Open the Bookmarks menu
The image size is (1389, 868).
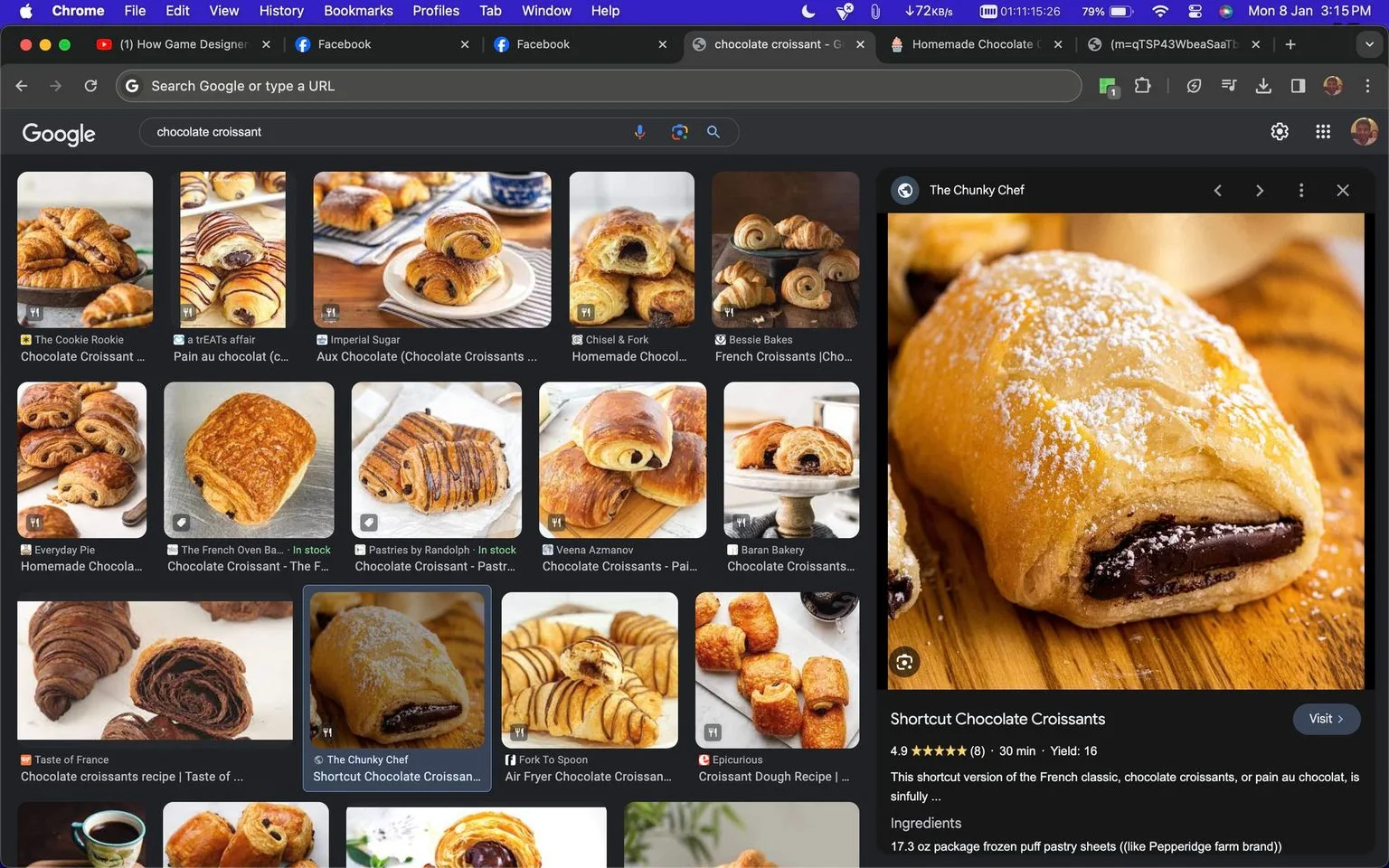[358, 11]
